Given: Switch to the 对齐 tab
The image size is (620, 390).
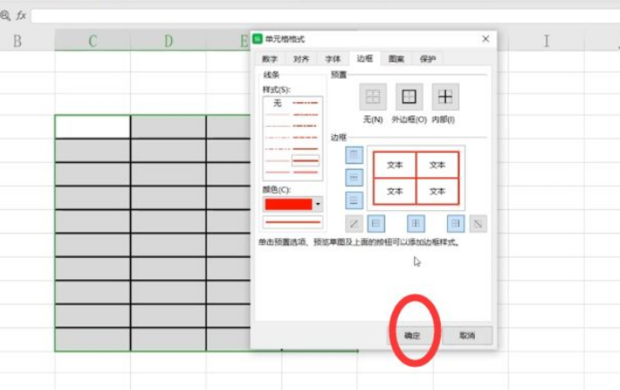Looking at the screenshot, I should tap(301, 59).
